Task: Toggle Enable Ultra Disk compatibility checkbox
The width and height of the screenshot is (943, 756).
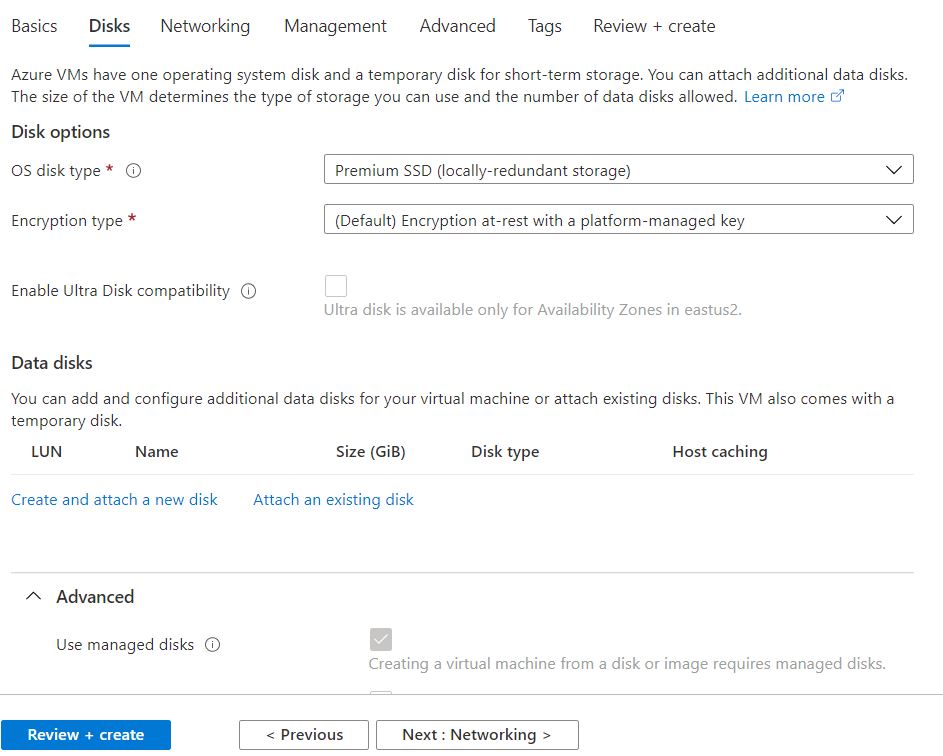Action: [336, 287]
